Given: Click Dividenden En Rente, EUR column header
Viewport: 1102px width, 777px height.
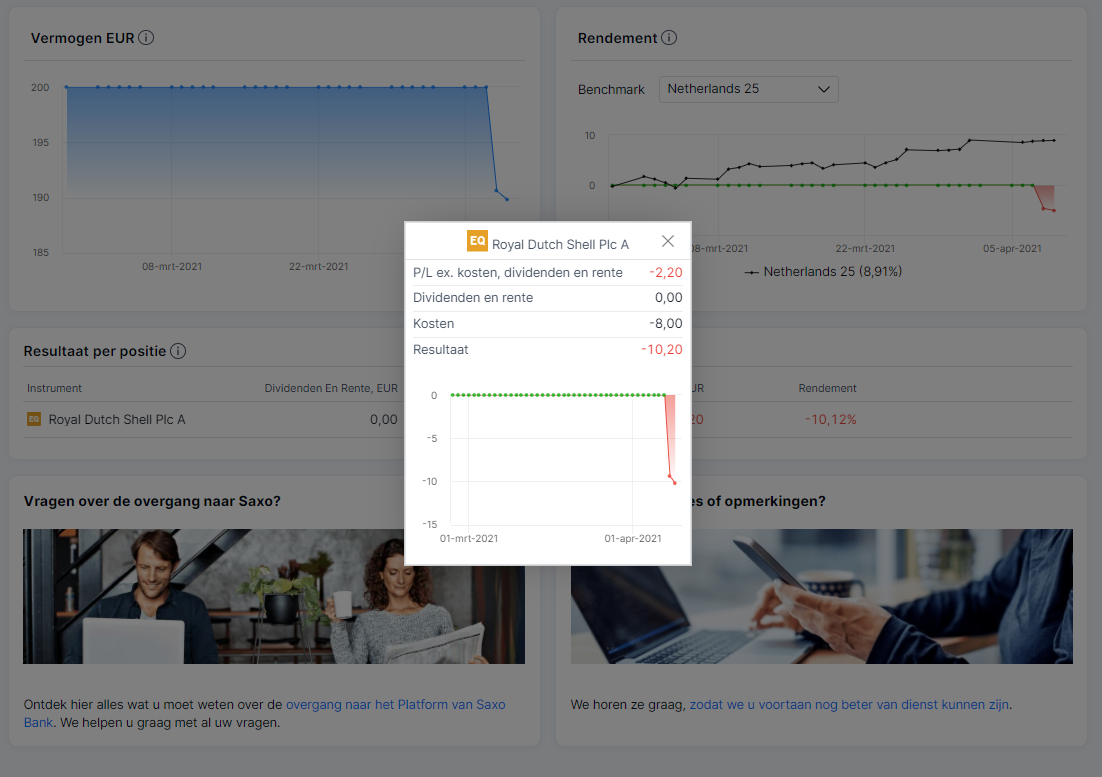Looking at the screenshot, I should [x=331, y=388].
